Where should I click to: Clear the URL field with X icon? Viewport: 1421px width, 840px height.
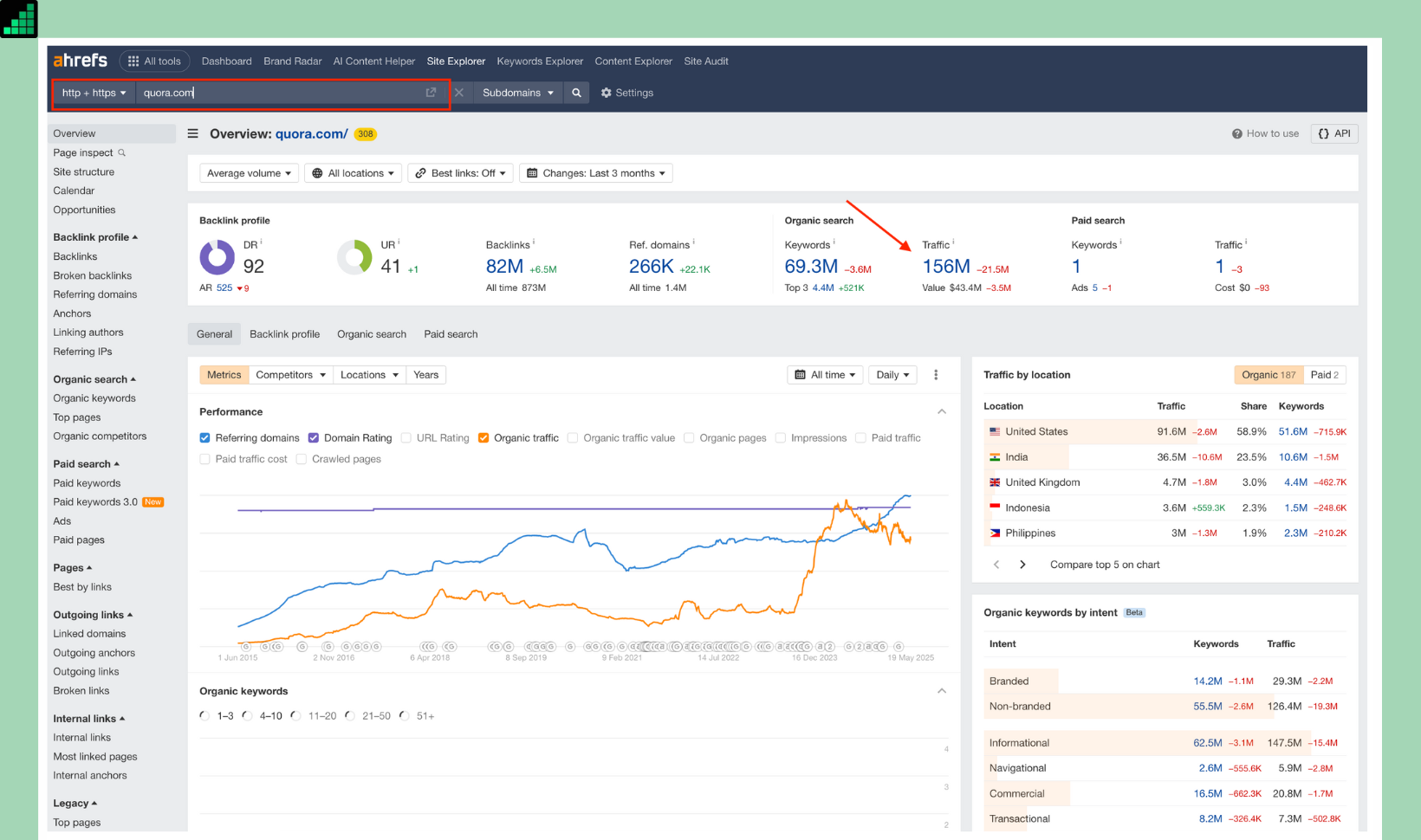coord(459,93)
